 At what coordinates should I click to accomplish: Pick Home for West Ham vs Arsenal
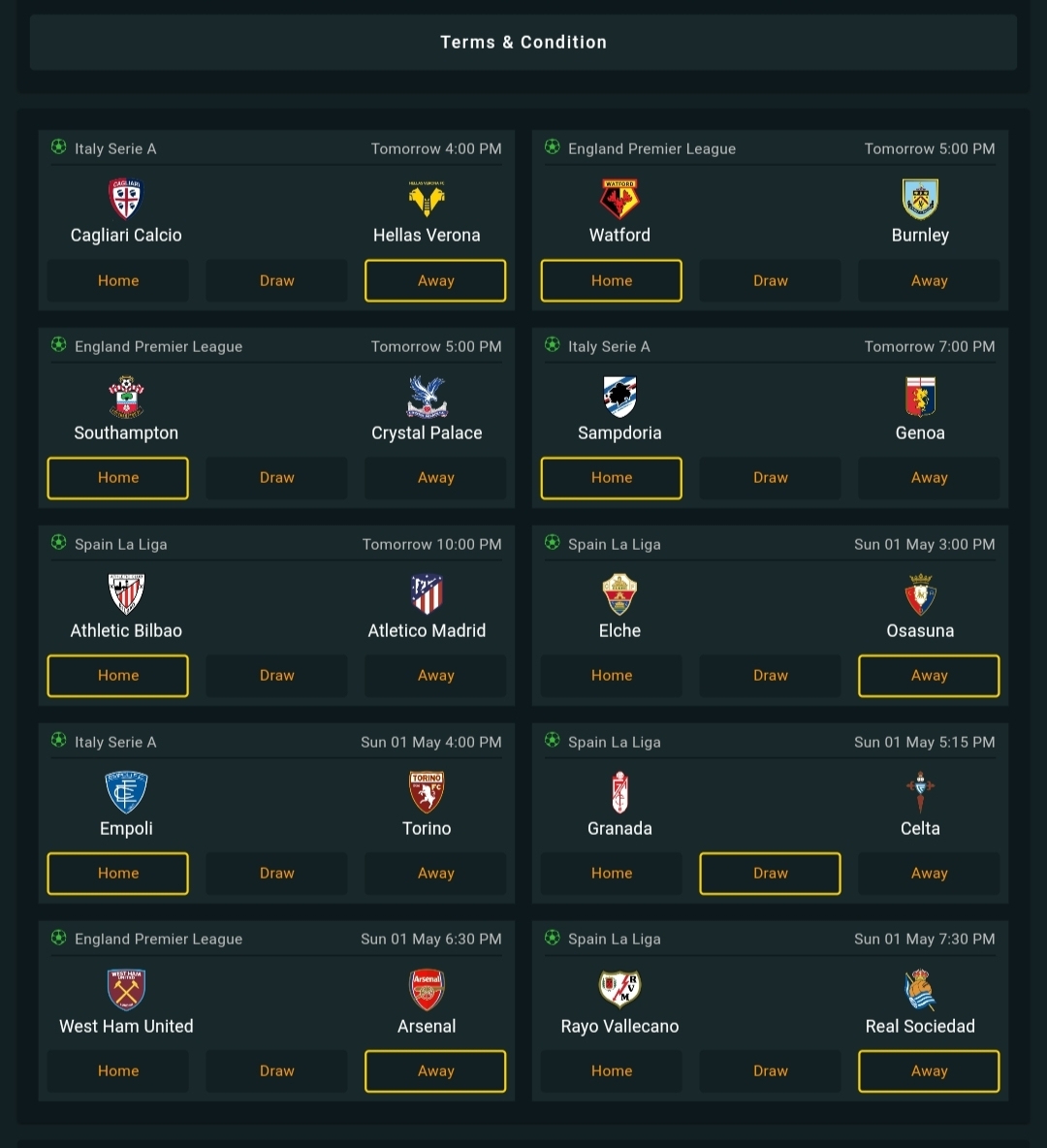click(118, 1071)
